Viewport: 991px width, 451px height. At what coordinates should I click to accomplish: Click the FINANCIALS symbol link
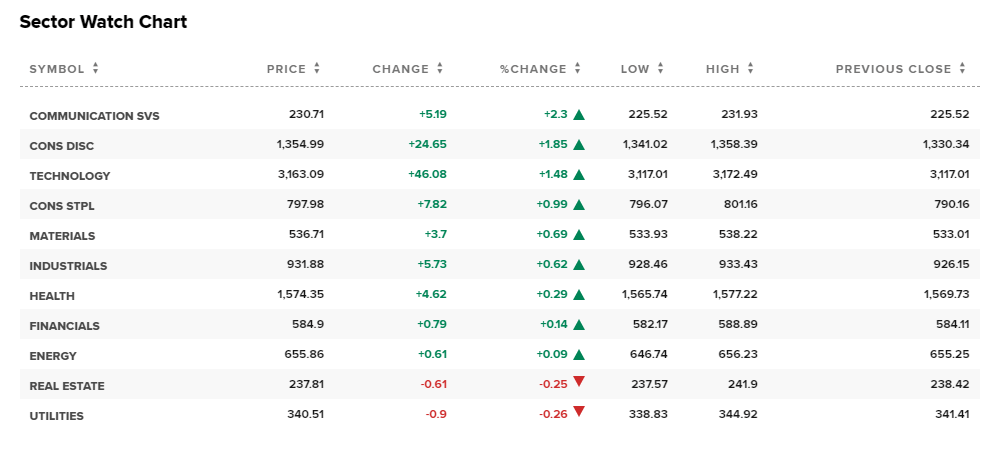click(x=64, y=326)
